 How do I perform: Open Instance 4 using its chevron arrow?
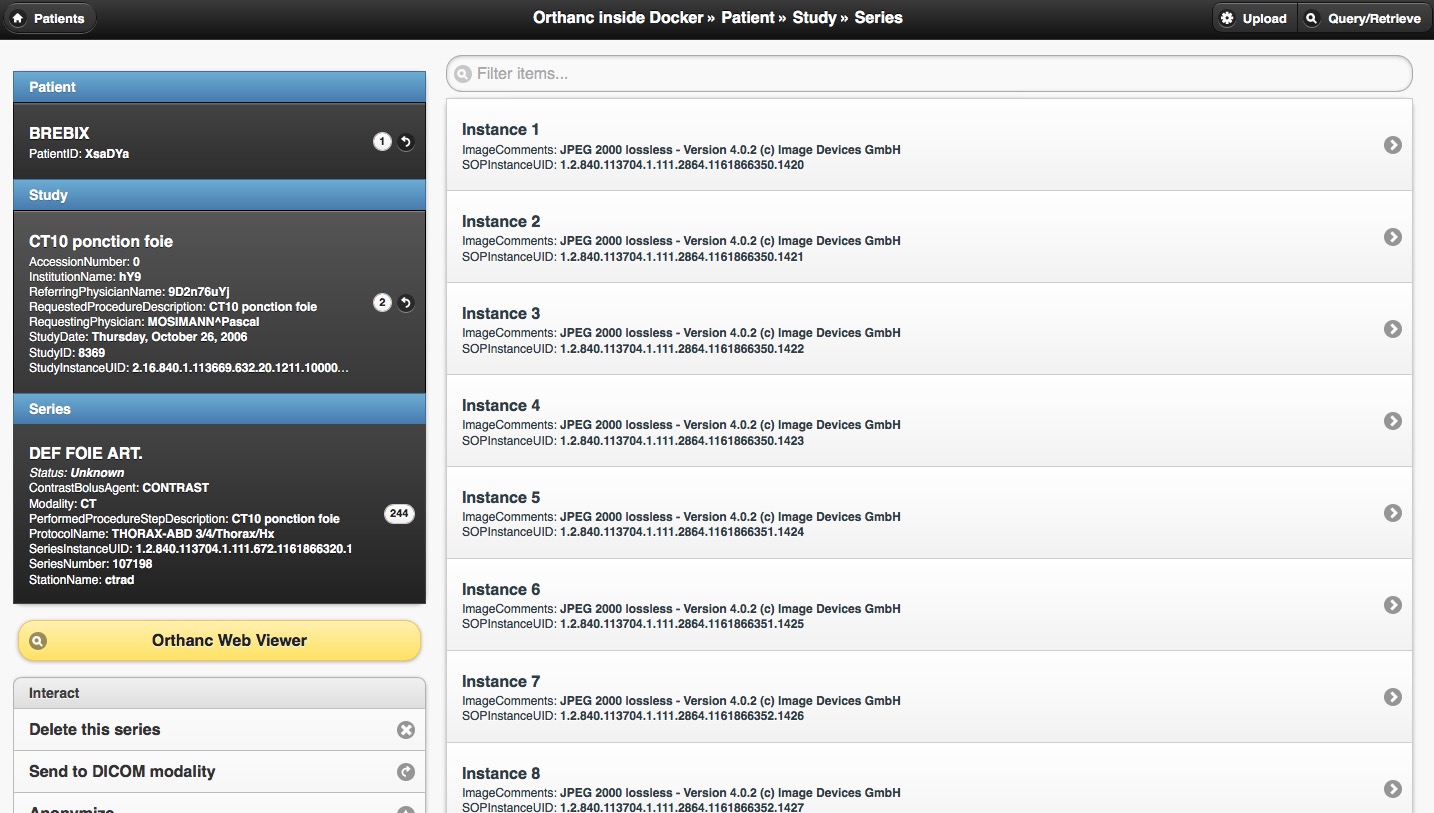click(x=1392, y=421)
